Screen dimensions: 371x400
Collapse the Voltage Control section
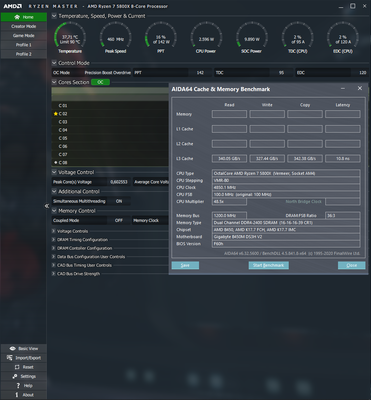point(54,172)
